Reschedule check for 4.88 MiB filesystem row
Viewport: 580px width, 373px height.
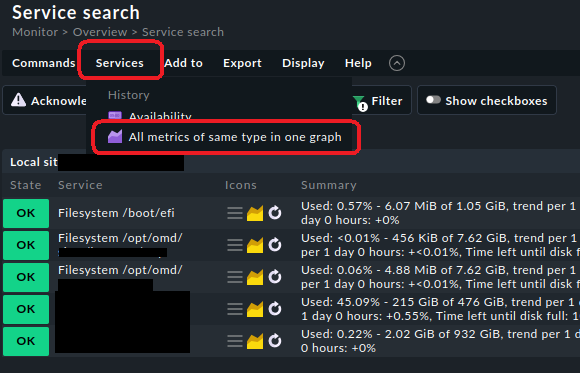point(275,276)
